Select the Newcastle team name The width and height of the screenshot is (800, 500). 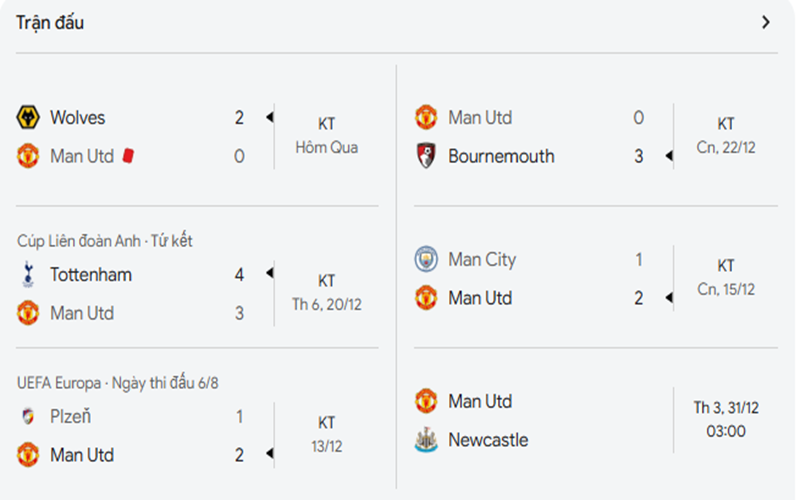click(x=488, y=440)
